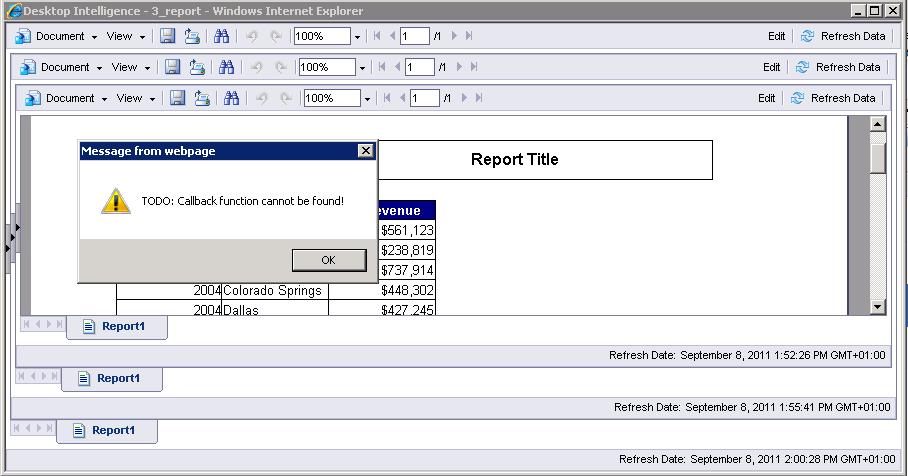
Task: Click the warning triangle icon in the dialog
Action: coord(116,201)
